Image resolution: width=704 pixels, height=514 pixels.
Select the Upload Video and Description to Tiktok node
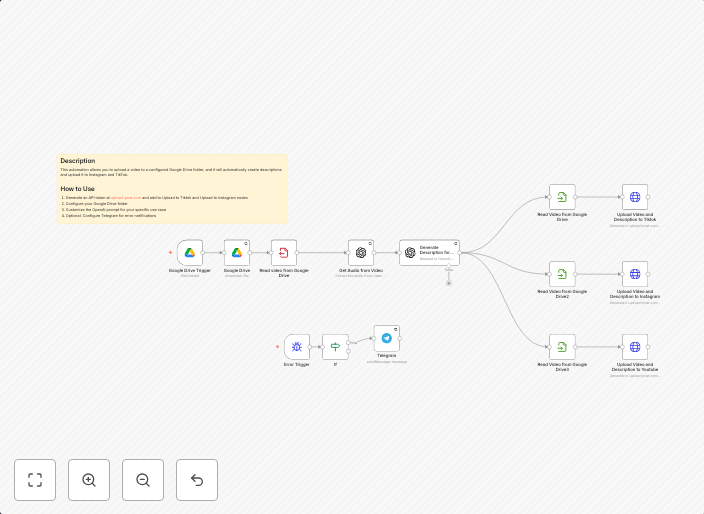click(x=635, y=197)
